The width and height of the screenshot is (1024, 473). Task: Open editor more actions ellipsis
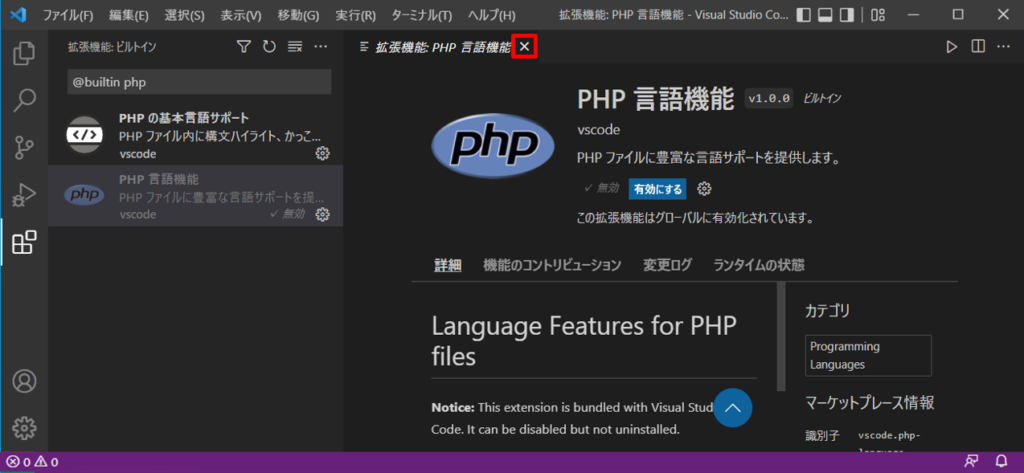click(x=1003, y=46)
